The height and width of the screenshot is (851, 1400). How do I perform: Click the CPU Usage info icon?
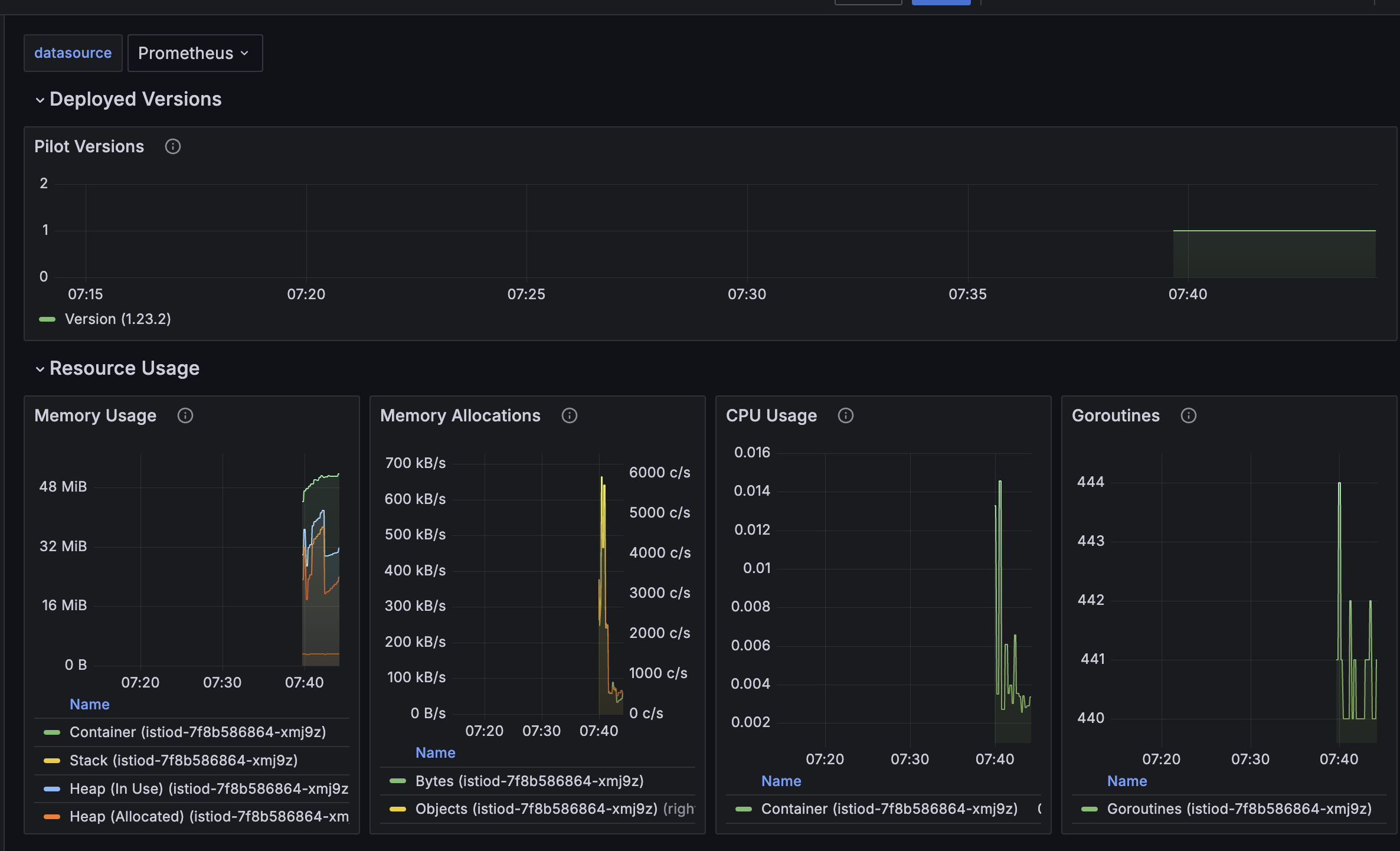click(845, 415)
